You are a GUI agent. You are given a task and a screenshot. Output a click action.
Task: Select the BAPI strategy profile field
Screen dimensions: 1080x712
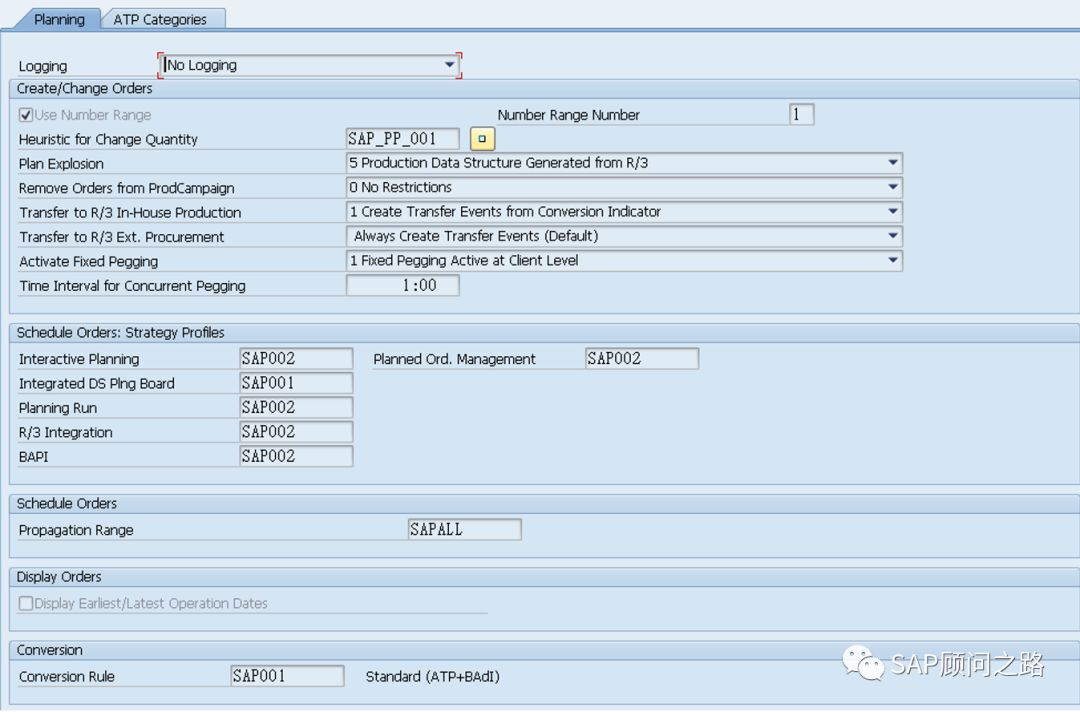click(x=296, y=456)
